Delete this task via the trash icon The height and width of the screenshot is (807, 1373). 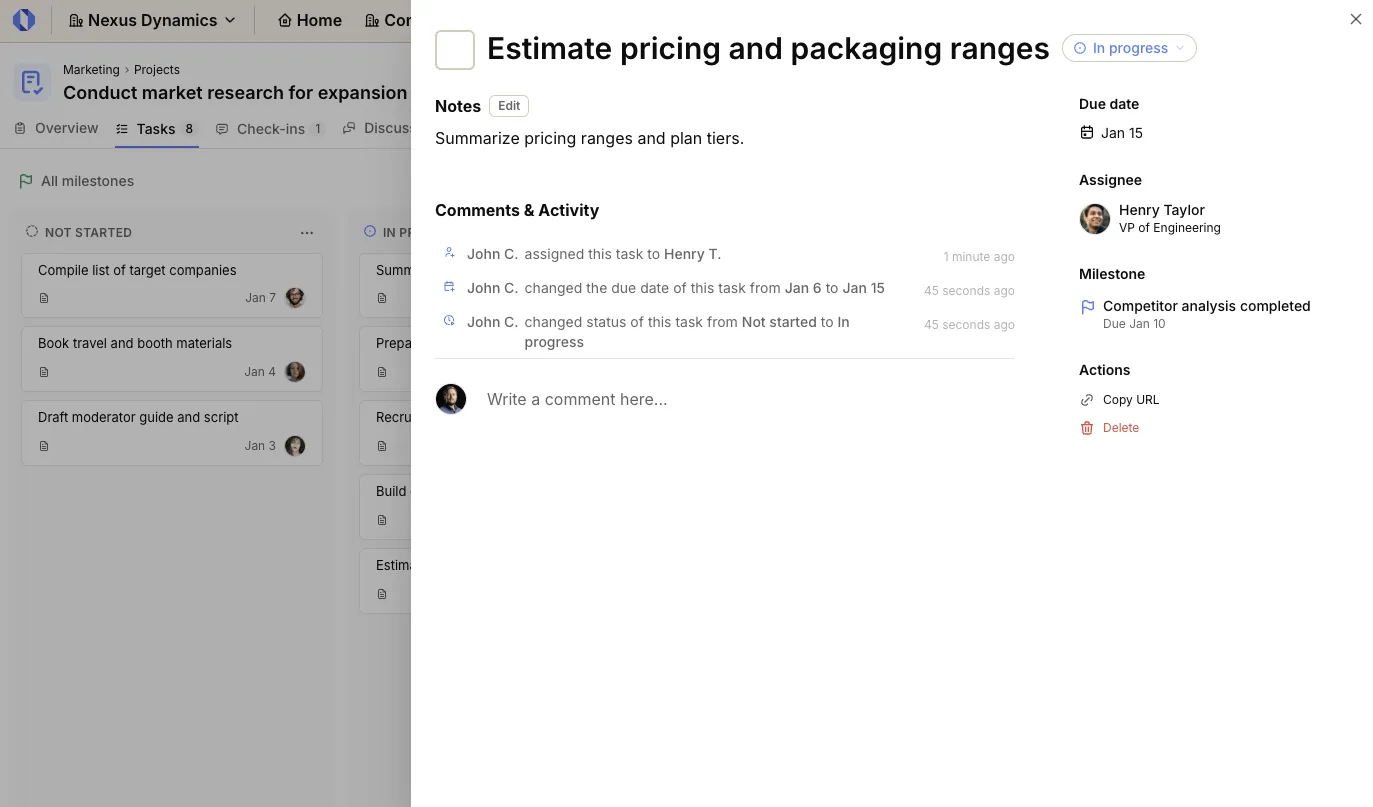1087,428
